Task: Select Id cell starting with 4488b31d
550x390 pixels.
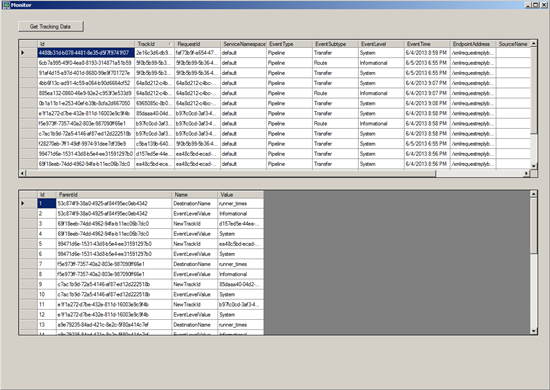Action: (x=86, y=53)
